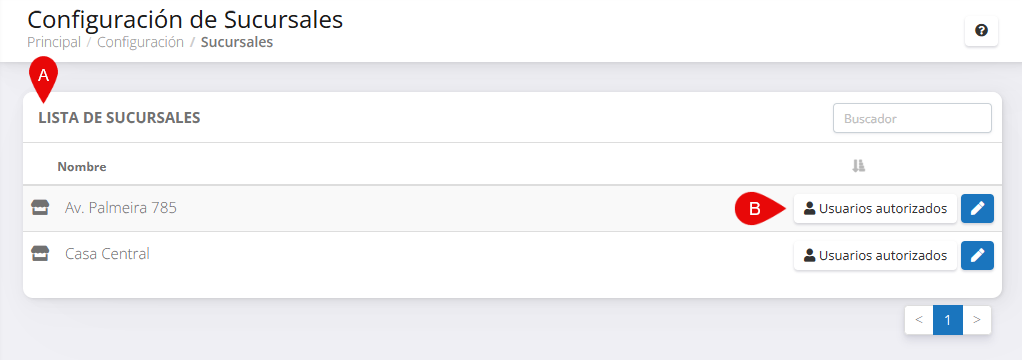Screen dimensions: 1022x360
Task: Sort by the Nombre column header
Action: pyautogui.click(x=81, y=167)
